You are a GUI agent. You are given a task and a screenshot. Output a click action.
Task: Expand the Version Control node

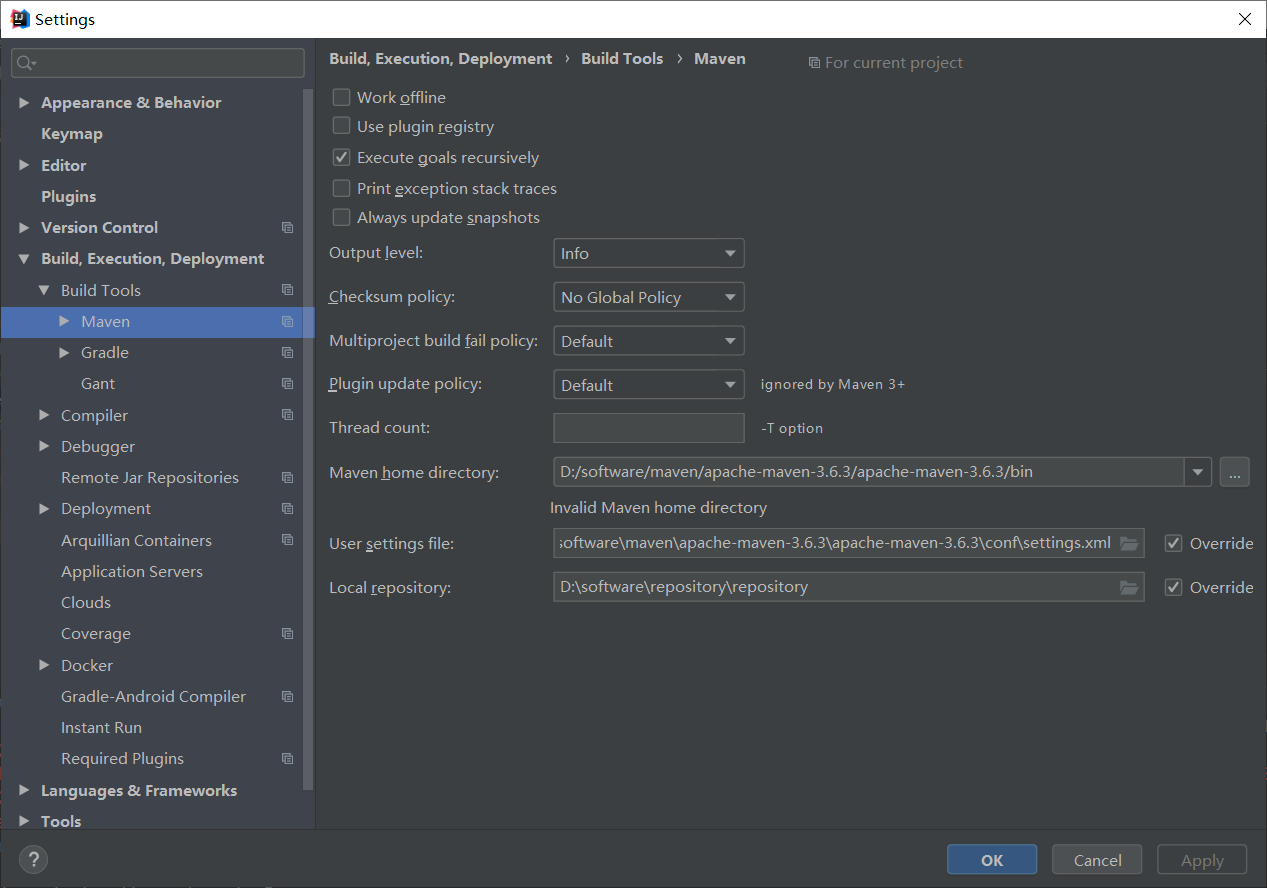coord(25,228)
